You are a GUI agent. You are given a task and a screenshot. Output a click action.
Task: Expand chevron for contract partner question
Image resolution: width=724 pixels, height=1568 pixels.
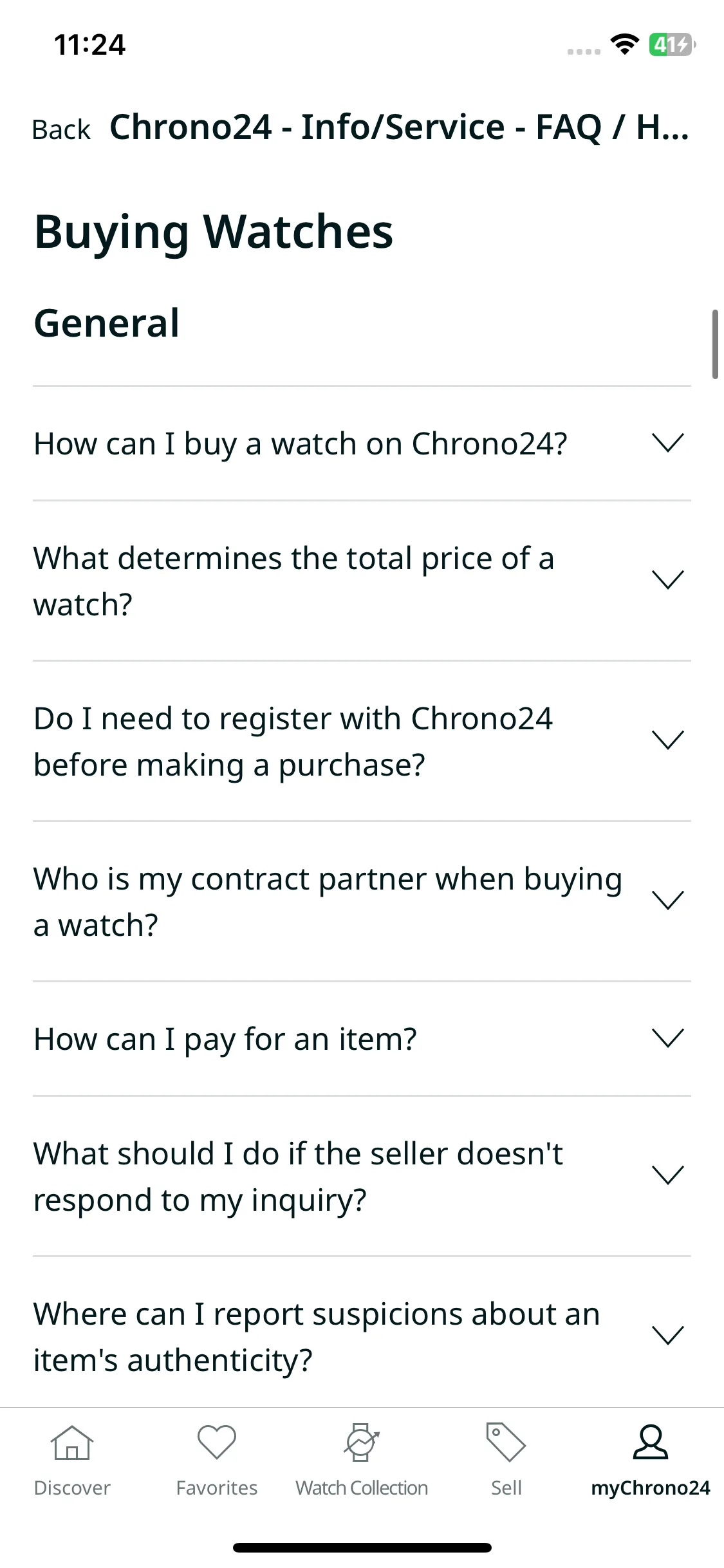[667, 901]
